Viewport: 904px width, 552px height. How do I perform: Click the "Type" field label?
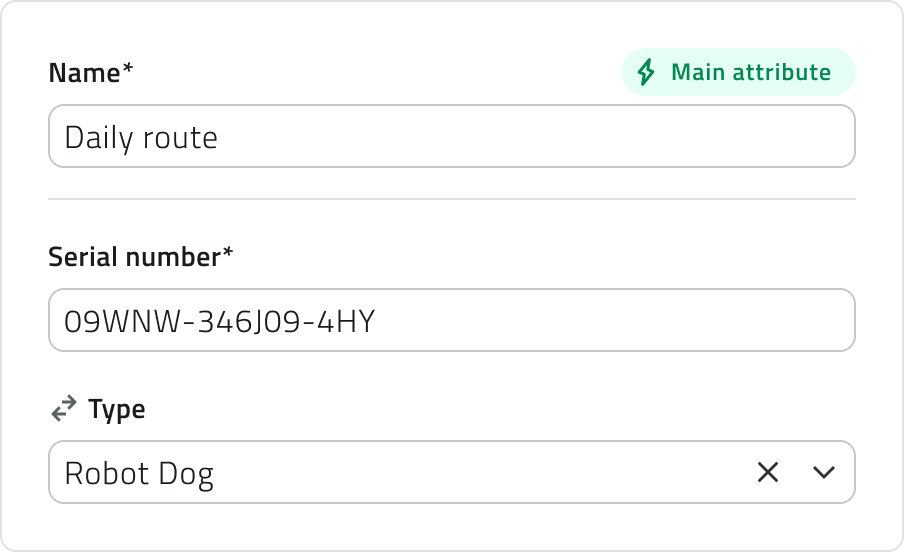[x=116, y=409]
